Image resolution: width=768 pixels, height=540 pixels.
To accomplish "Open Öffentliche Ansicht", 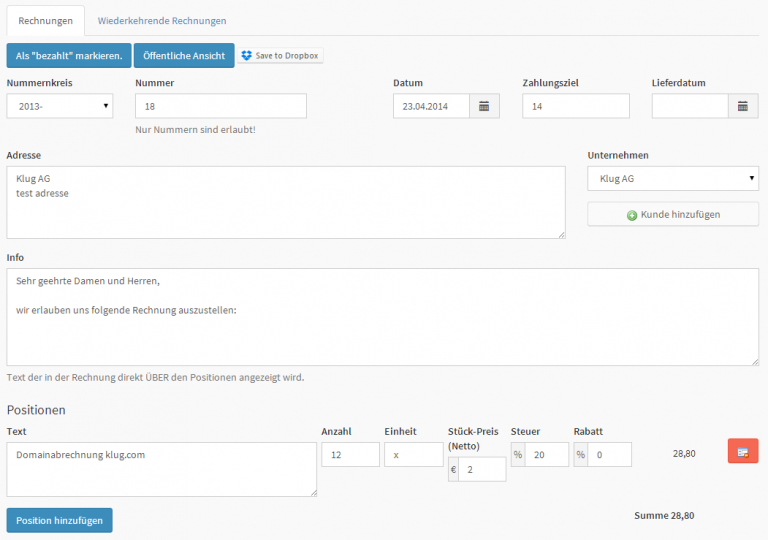I will pyautogui.click(x=184, y=55).
